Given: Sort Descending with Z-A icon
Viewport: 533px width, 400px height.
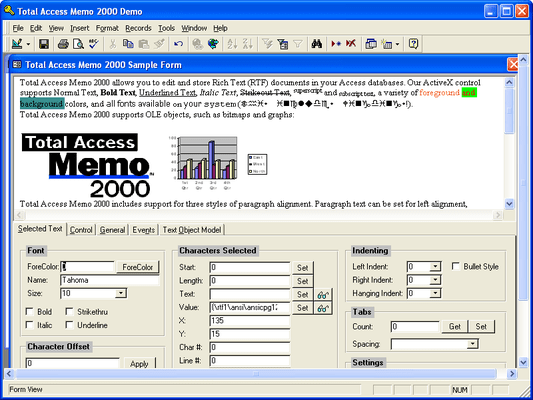Looking at the screenshot, I should (x=248, y=44).
